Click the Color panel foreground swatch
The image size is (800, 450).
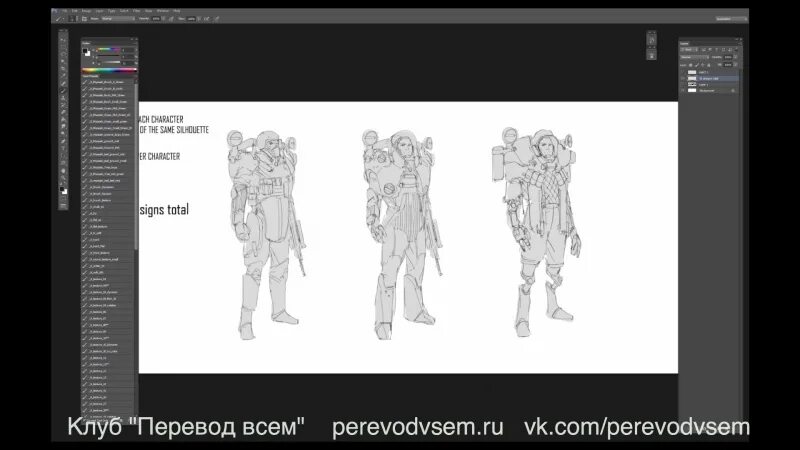85,51
